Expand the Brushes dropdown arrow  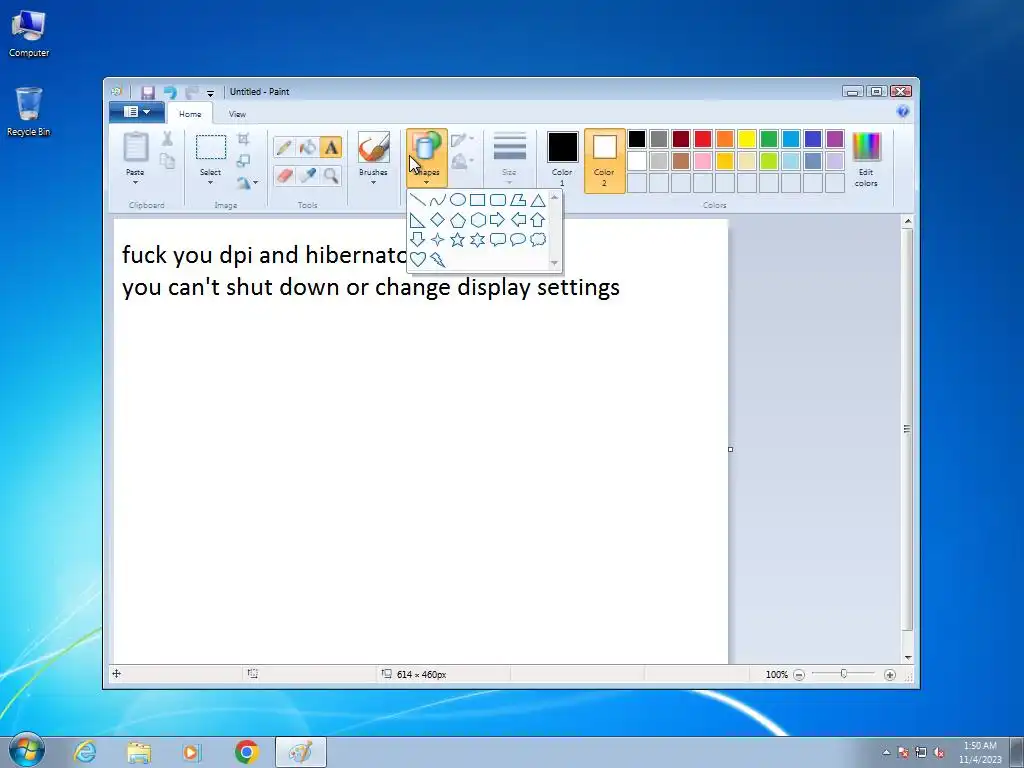[x=373, y=183]
